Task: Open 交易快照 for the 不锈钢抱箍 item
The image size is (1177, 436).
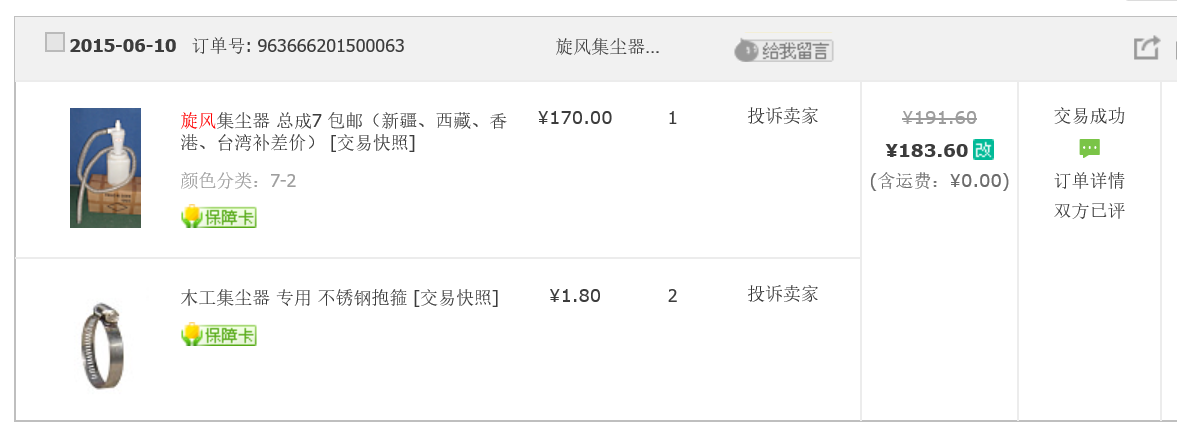Action: tap(456, 297)
